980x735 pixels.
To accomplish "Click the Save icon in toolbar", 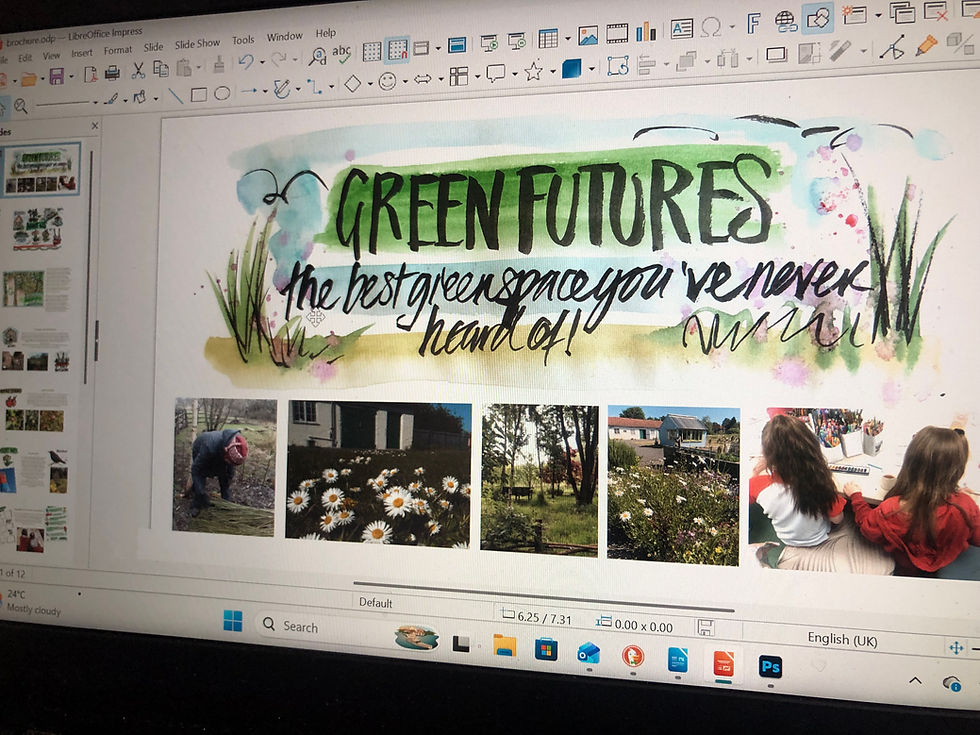I will (x=56, y=76).
